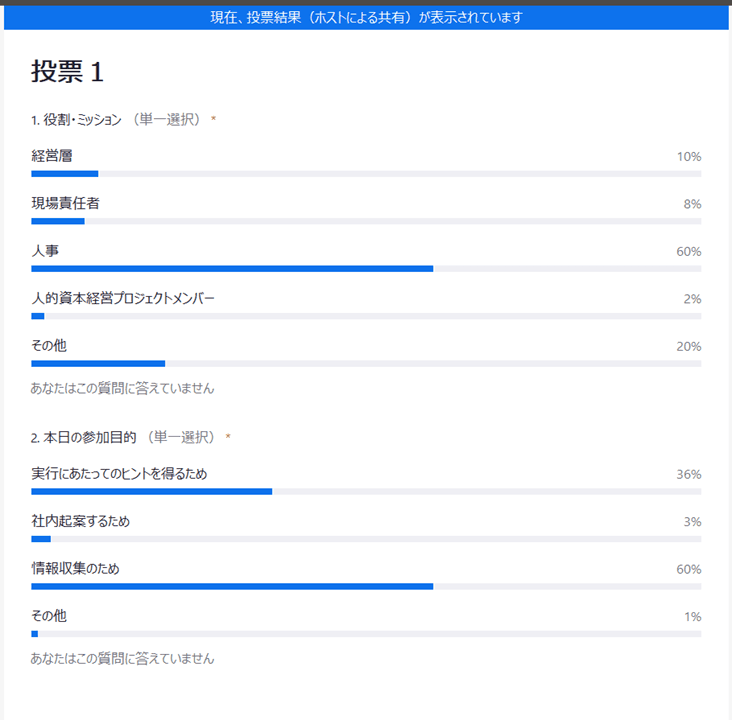Click the 投票 1 poll title
This screenshot has height=720, width=732.
tap(67, 72)
